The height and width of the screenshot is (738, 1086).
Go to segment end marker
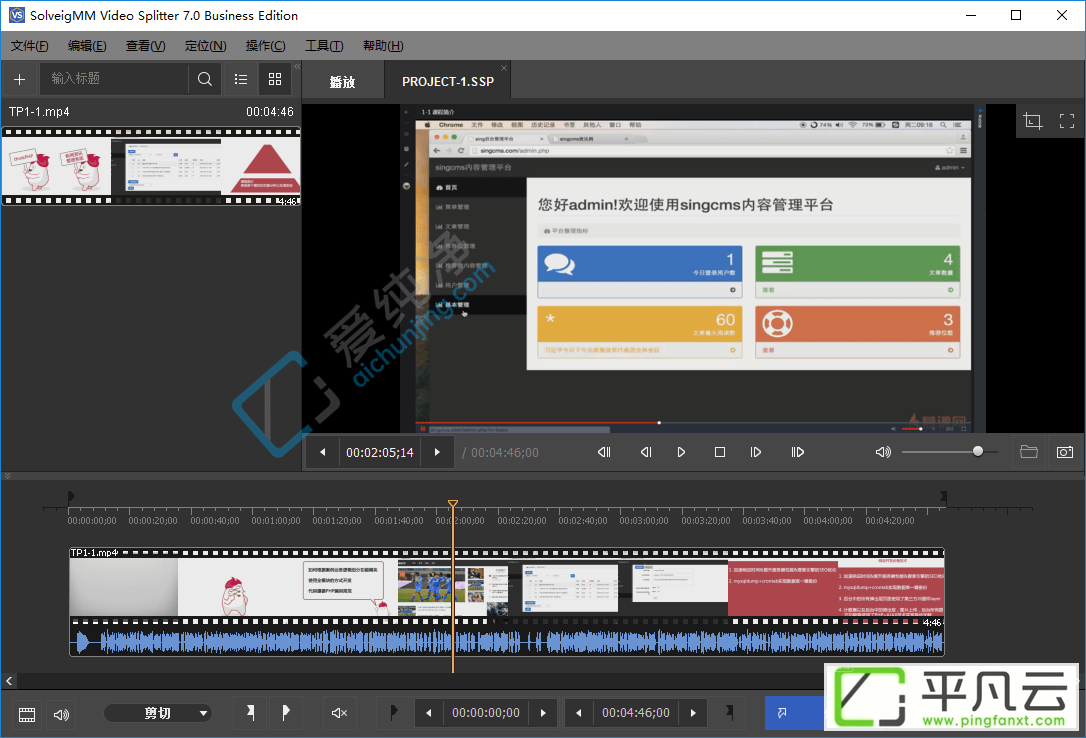click(729, 712)
